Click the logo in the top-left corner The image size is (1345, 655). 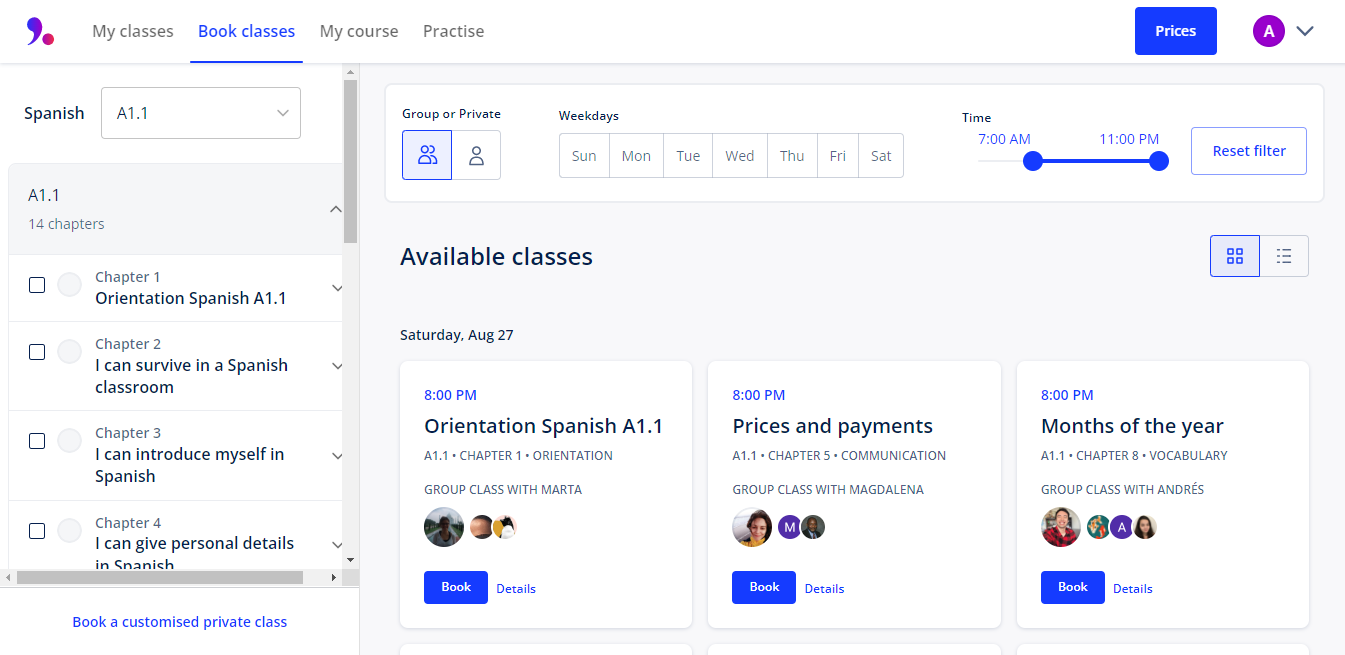40,31
